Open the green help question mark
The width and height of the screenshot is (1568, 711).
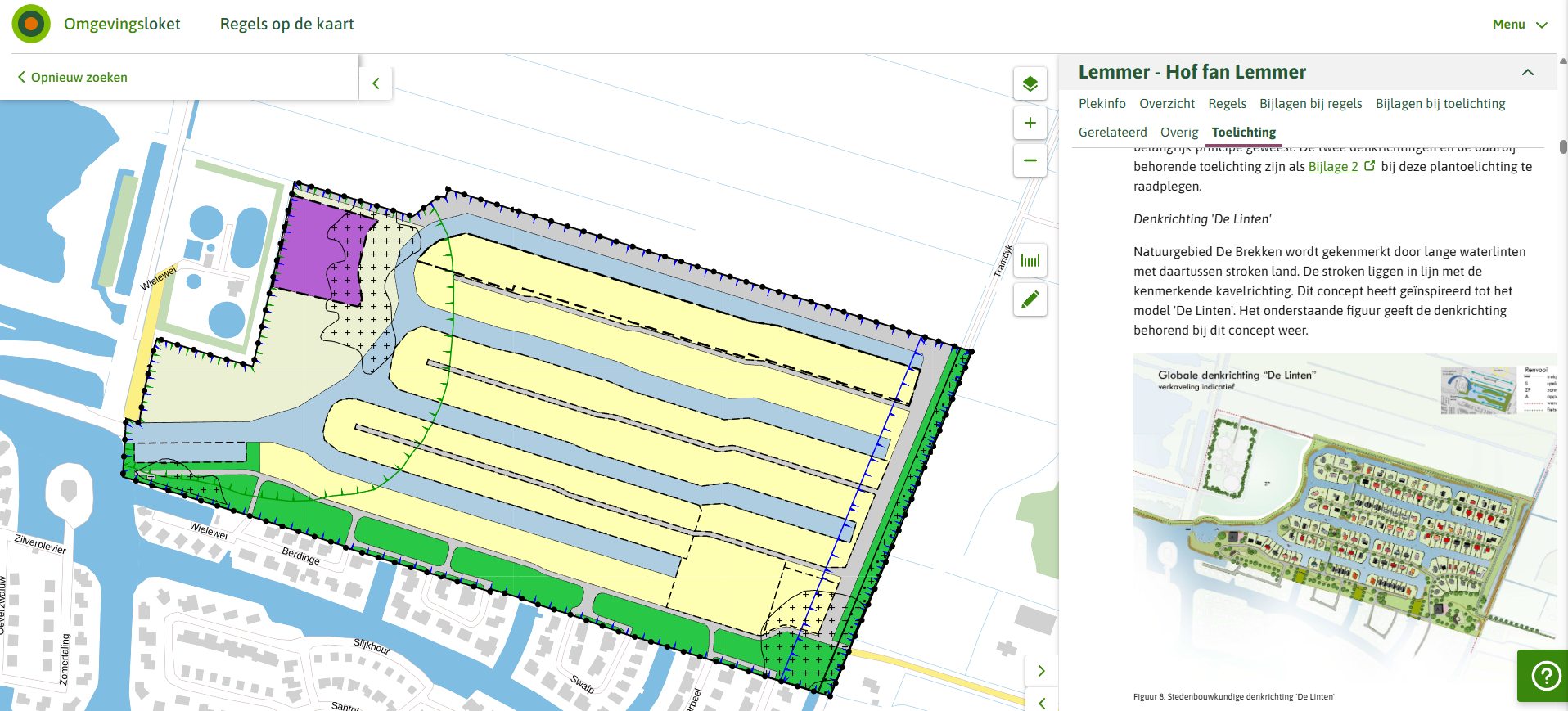[1544, 676]
